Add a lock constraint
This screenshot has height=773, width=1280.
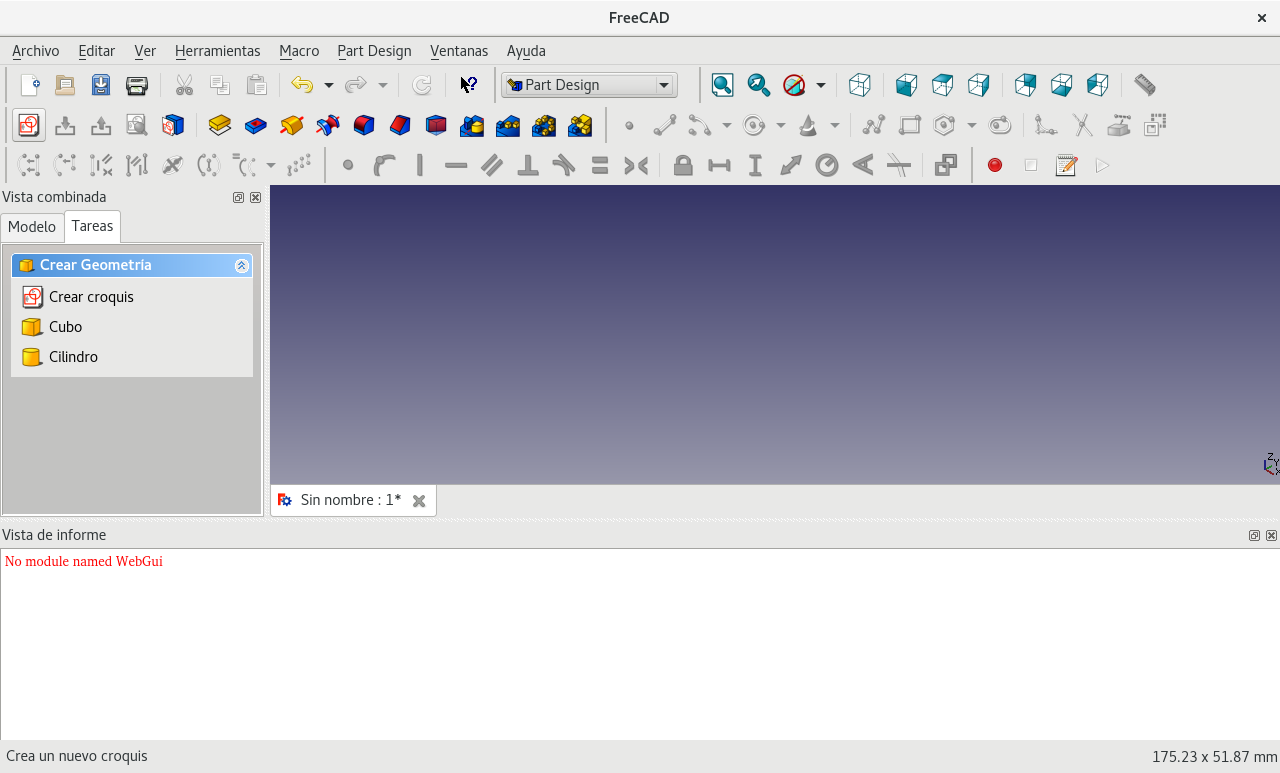[x=683, y=165]
